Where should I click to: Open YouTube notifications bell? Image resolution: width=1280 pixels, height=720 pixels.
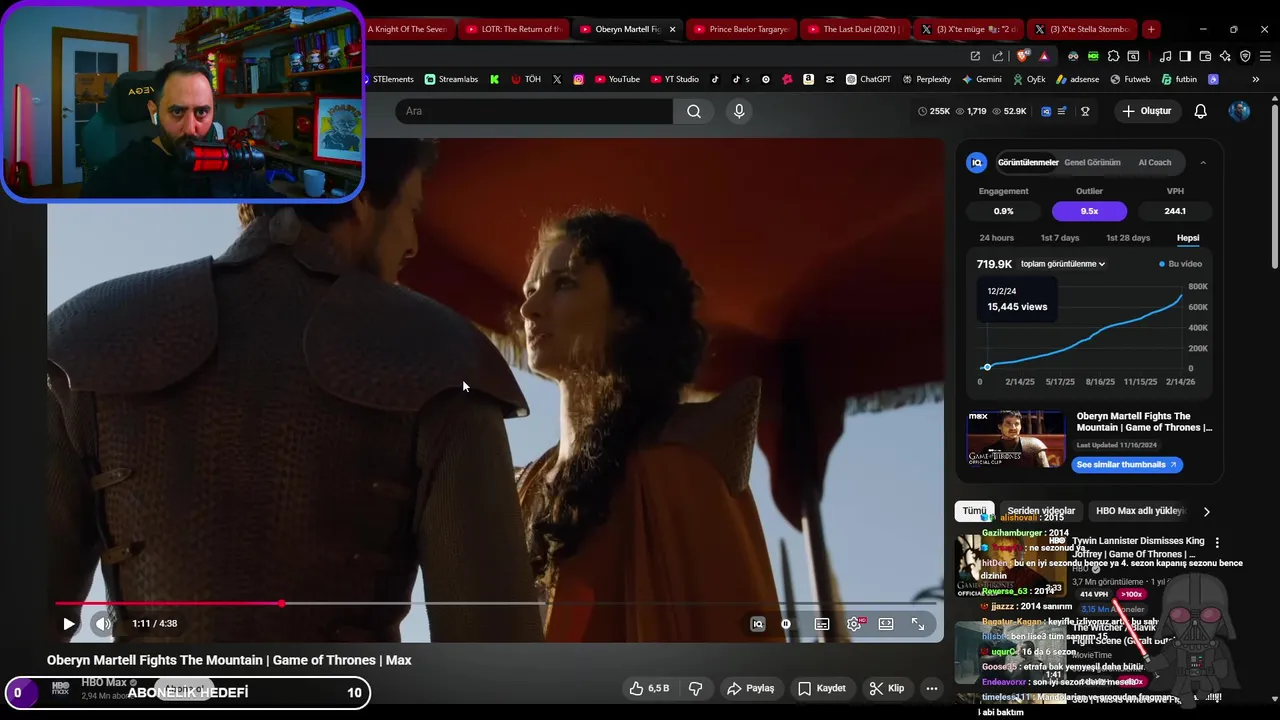click(x=1200, y=111)
